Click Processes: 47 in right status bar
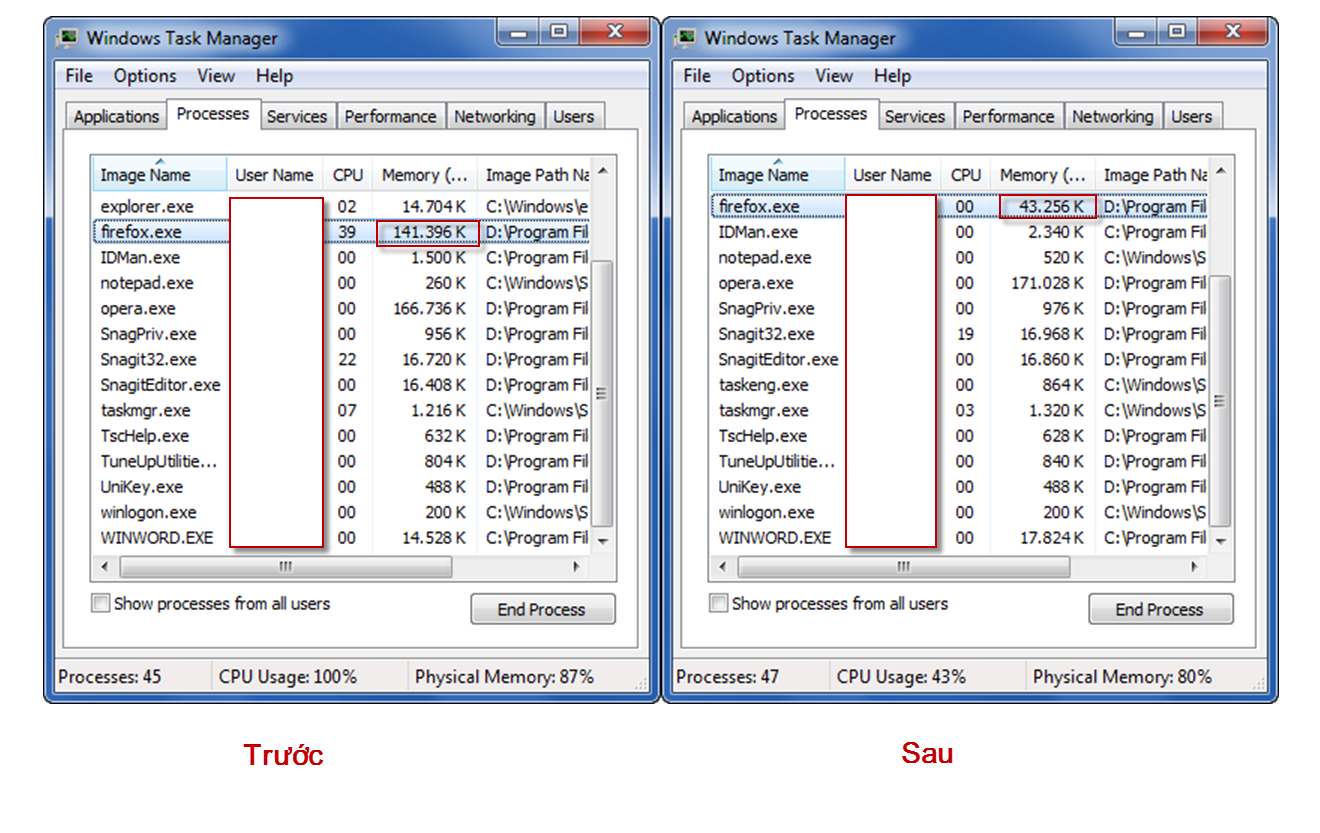 pyautogui.click(x=728, y=677)
